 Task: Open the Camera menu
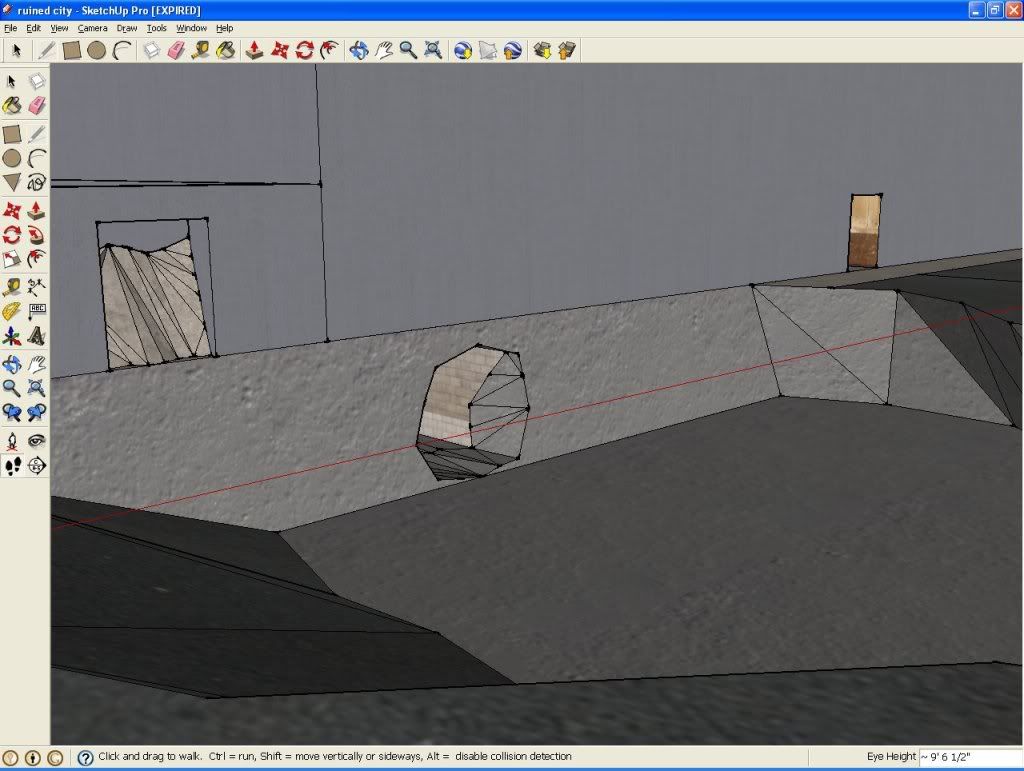(x=93, y=28)
